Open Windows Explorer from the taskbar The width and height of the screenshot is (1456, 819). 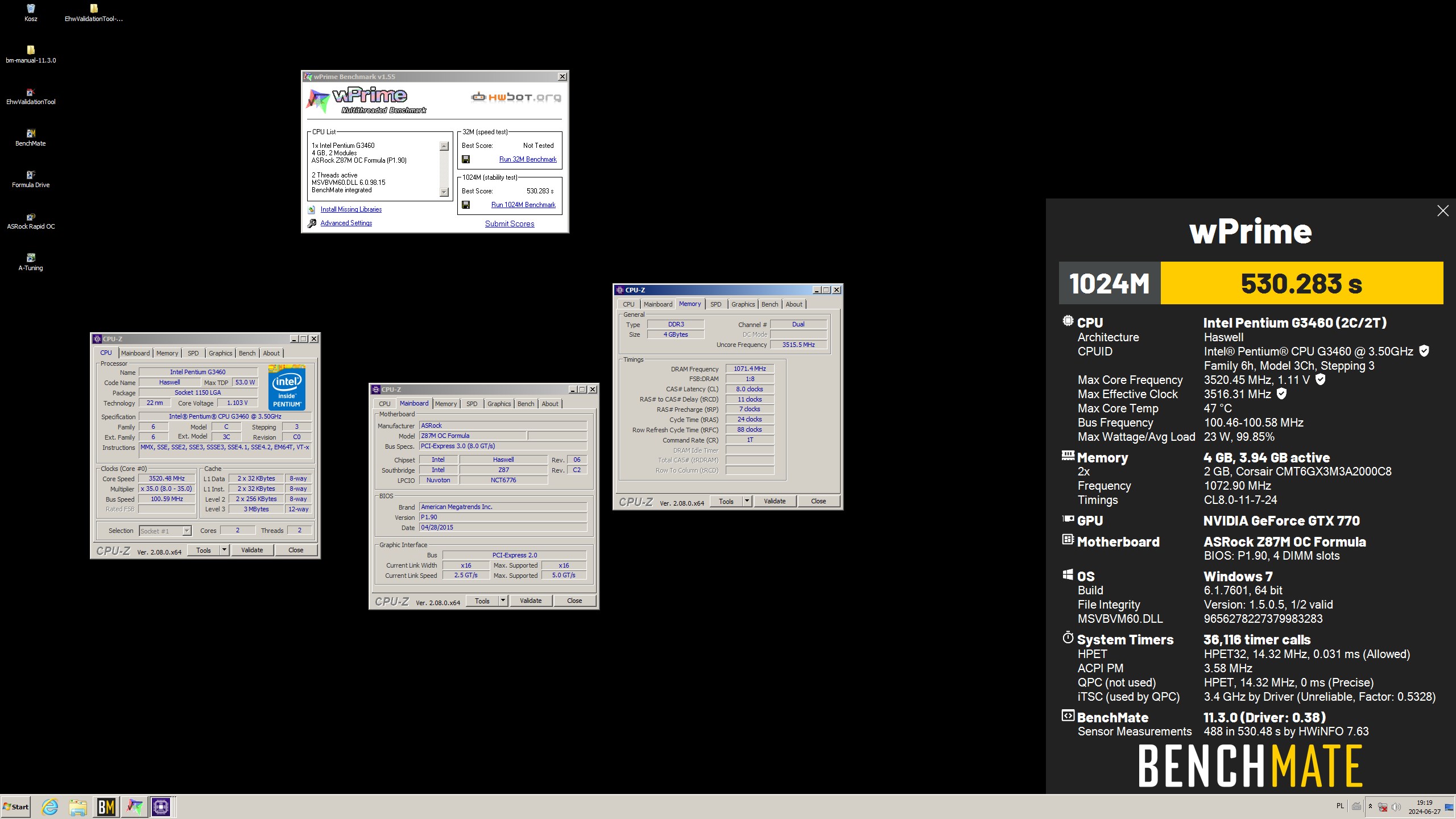[x=78, y=806]
